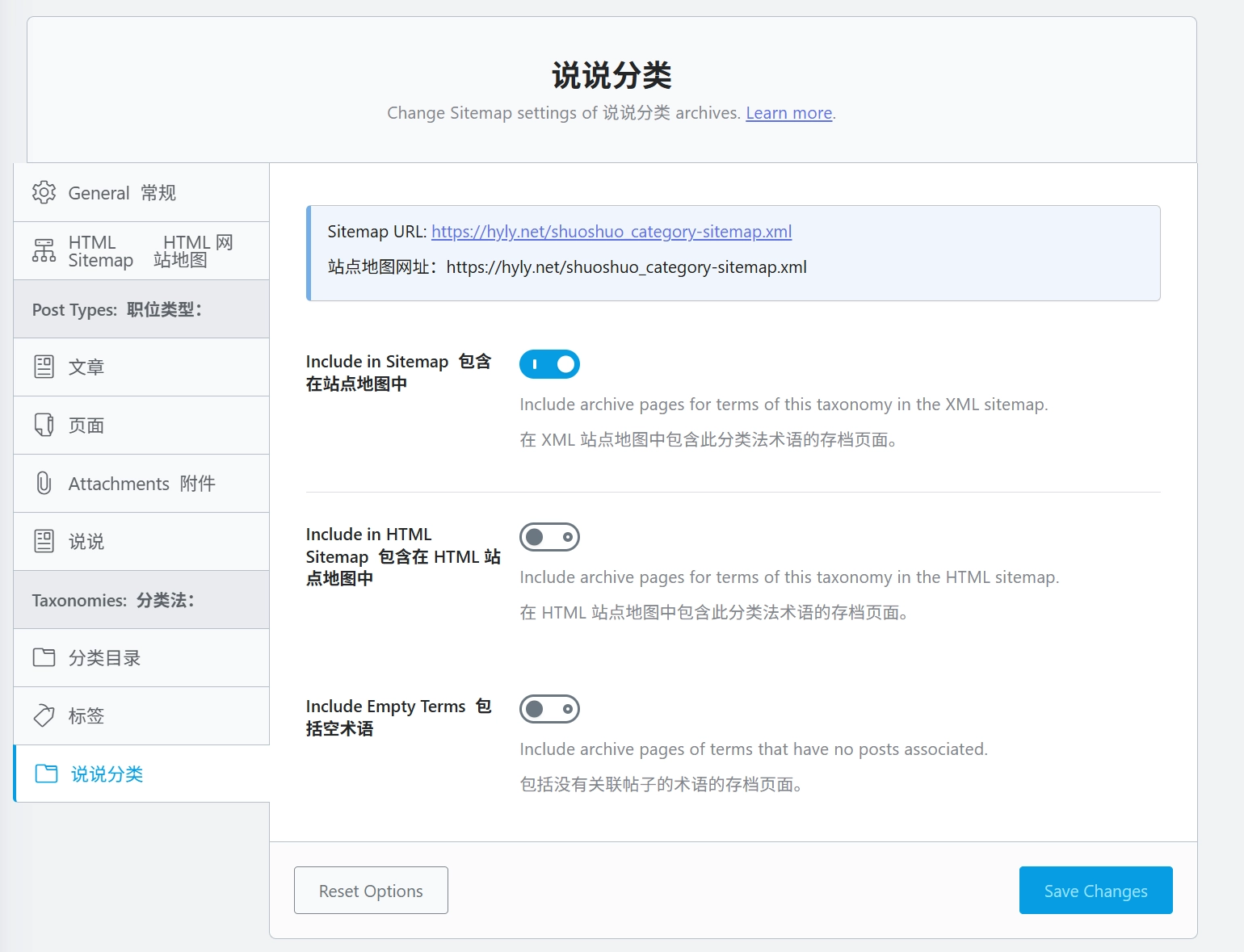
Task: Click the gear icon beside General
Action: tap(44, 192)
